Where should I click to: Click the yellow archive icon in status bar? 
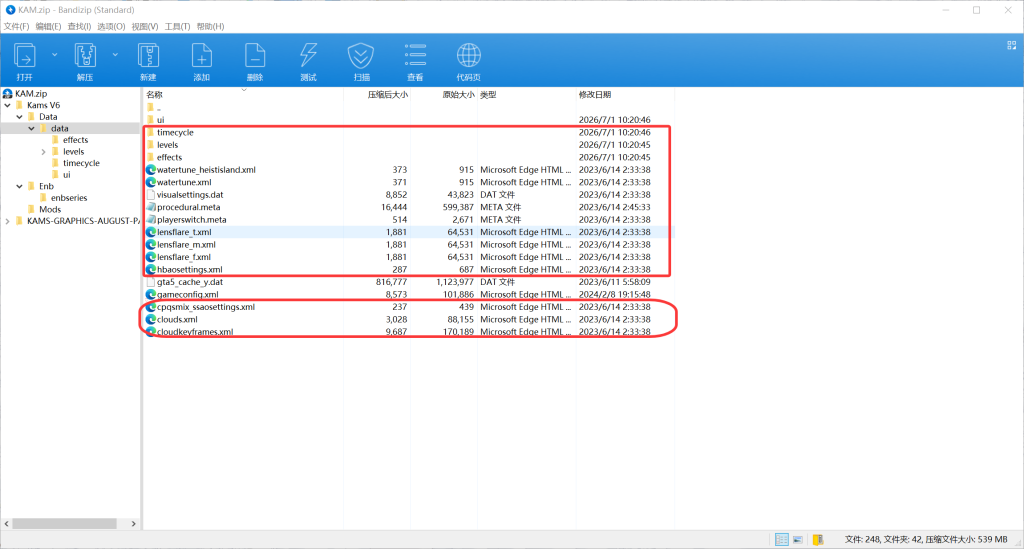818,539
